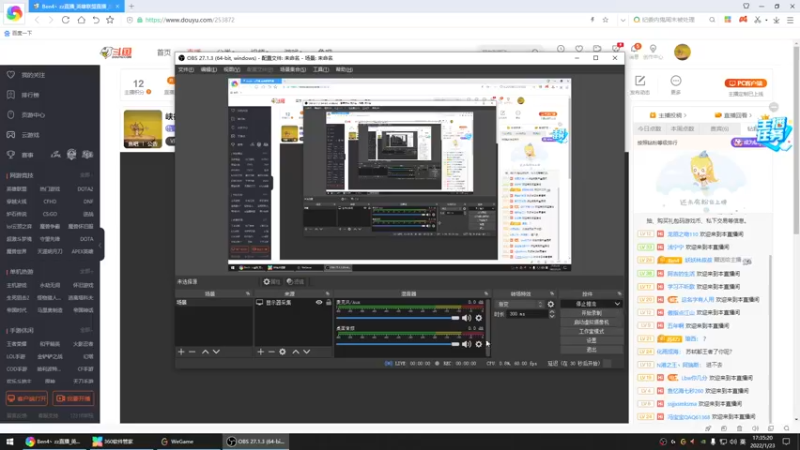800x450 pixels.
Task: Open OBS 工具 menu
Action: coord(321,69)
